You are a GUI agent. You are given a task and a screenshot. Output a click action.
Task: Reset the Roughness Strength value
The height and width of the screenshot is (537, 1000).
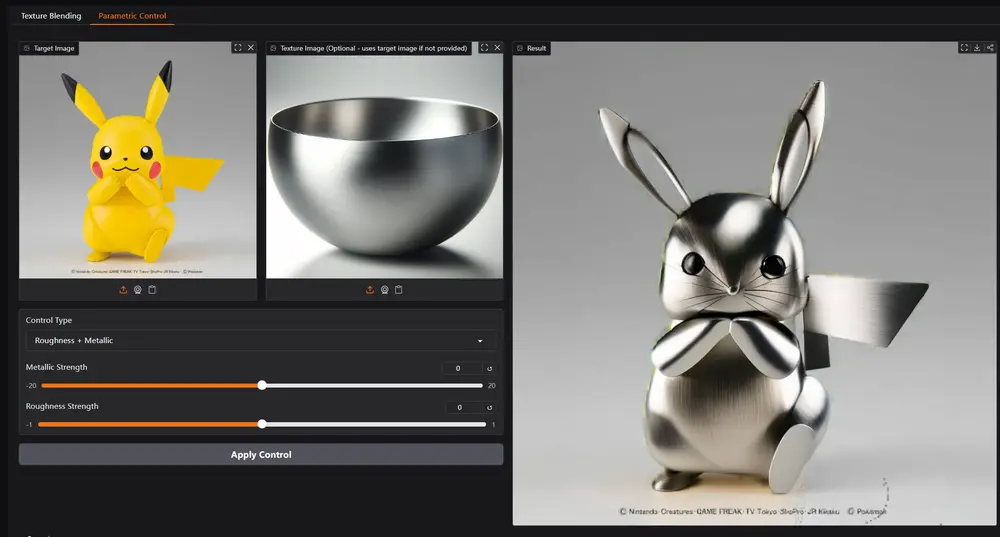(x=490, y=407)
